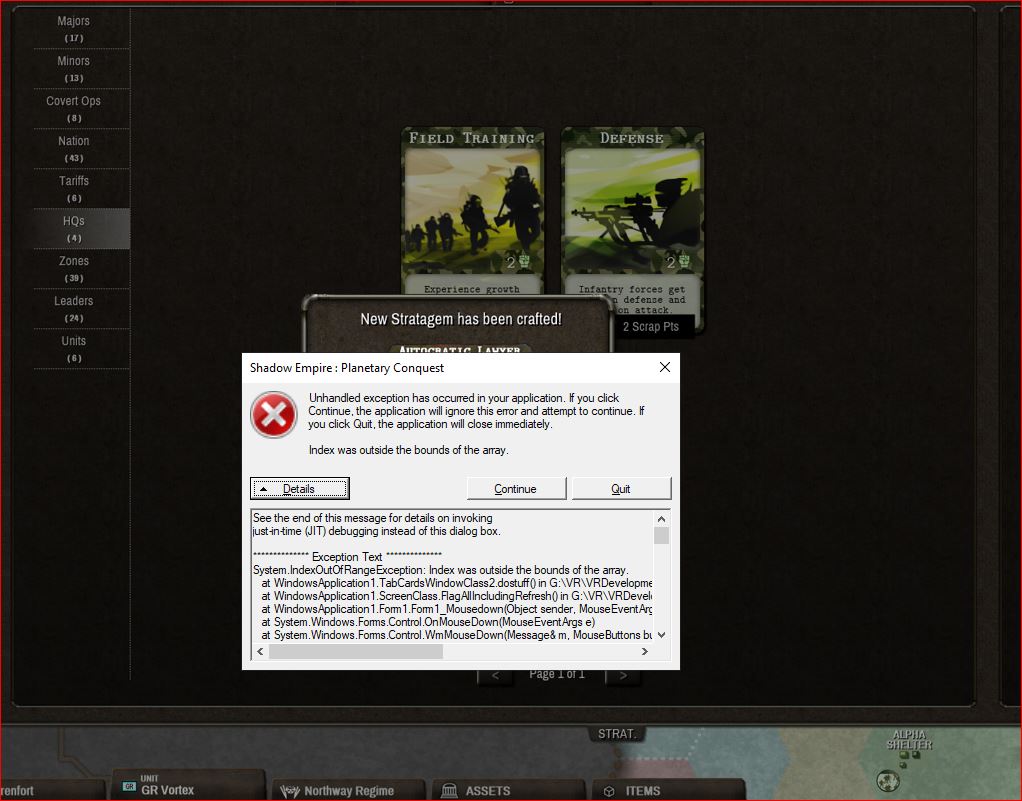Show the Leaders category

(74, 308)
